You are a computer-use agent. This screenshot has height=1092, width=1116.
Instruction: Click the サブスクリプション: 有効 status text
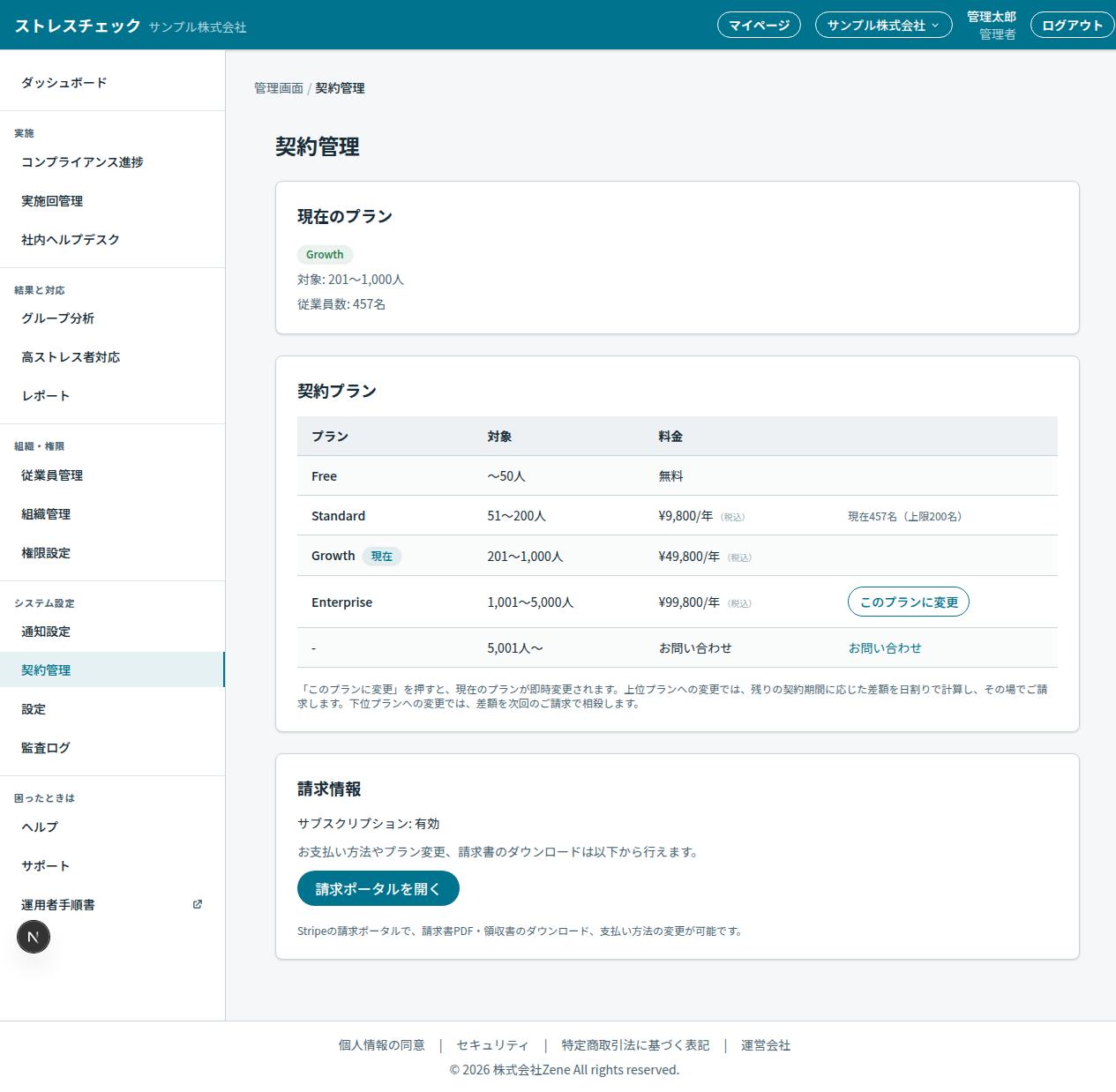pyautogui.click(x=369, y=824)
